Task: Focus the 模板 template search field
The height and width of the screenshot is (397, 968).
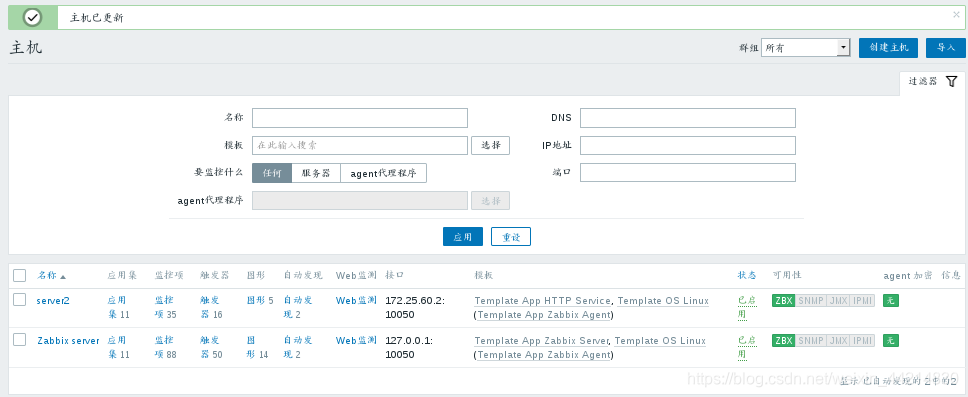Action: pos(360,146)
